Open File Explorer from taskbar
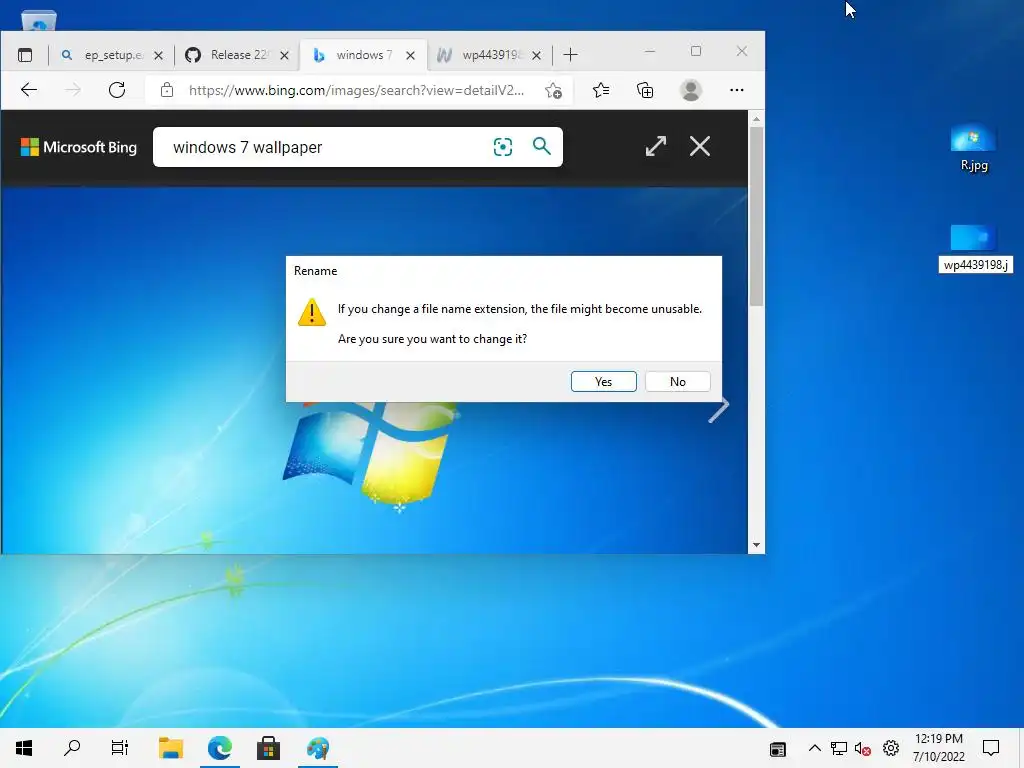1024x768 pixels. click(x=171, y=748)
